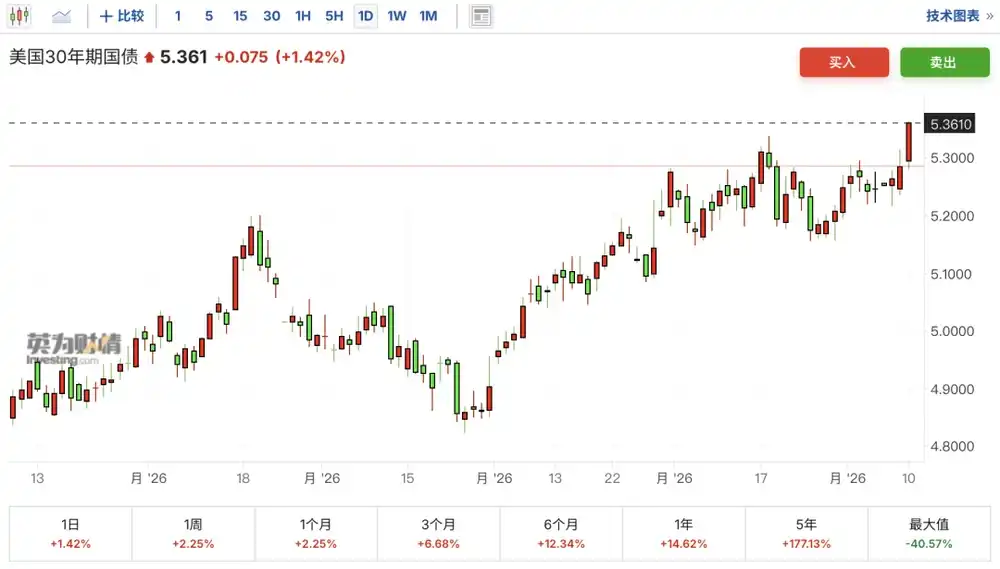Click the 5.3610 current price label
This screenshot has height=569, width=1000.
click(950, 124)
